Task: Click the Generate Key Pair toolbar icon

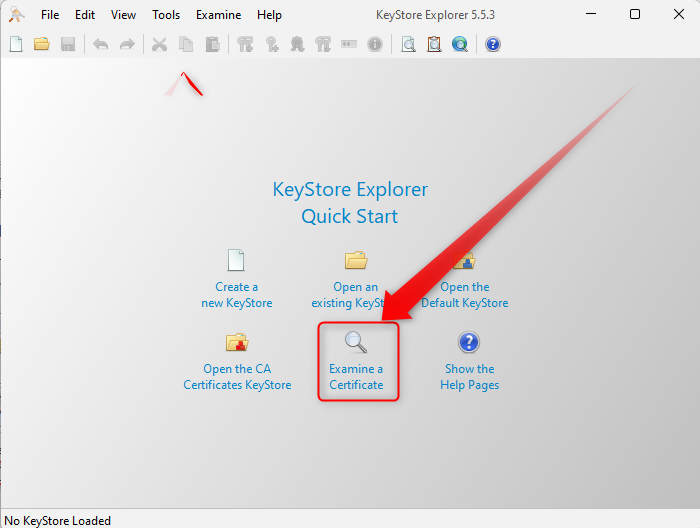Action: tap(245, 44)
